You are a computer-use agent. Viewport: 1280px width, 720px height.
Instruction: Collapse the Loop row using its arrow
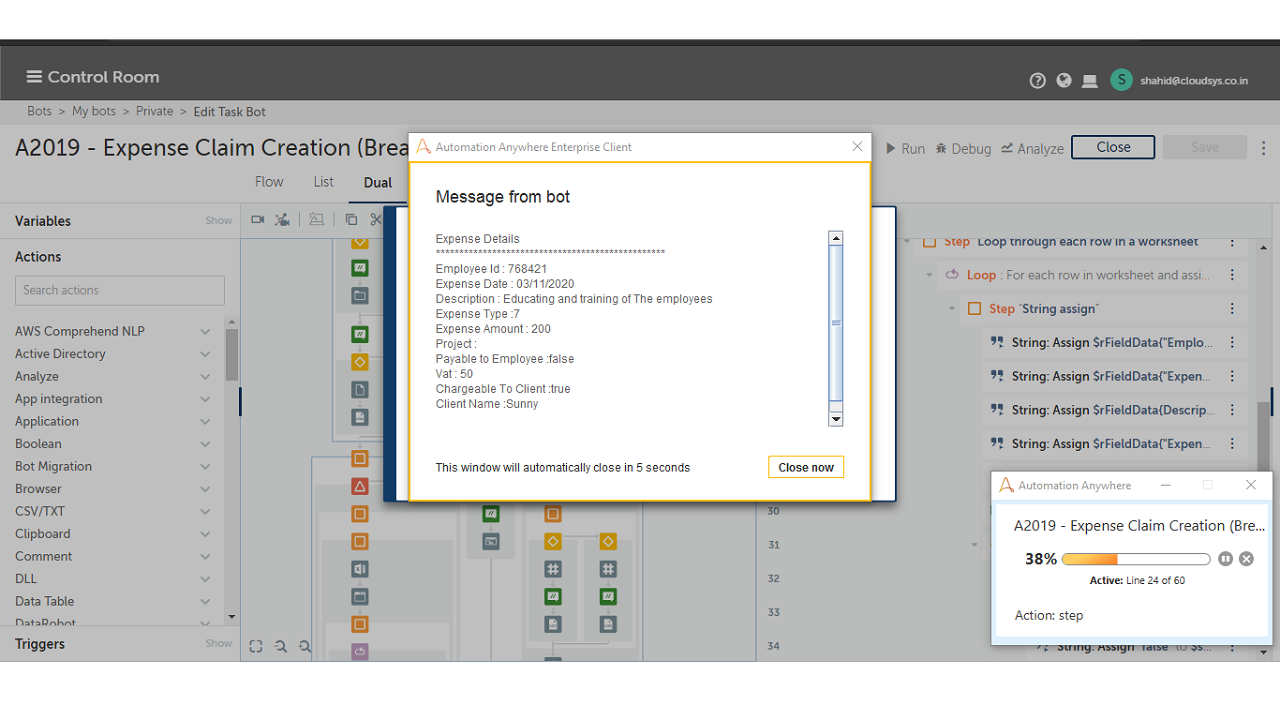929,275
